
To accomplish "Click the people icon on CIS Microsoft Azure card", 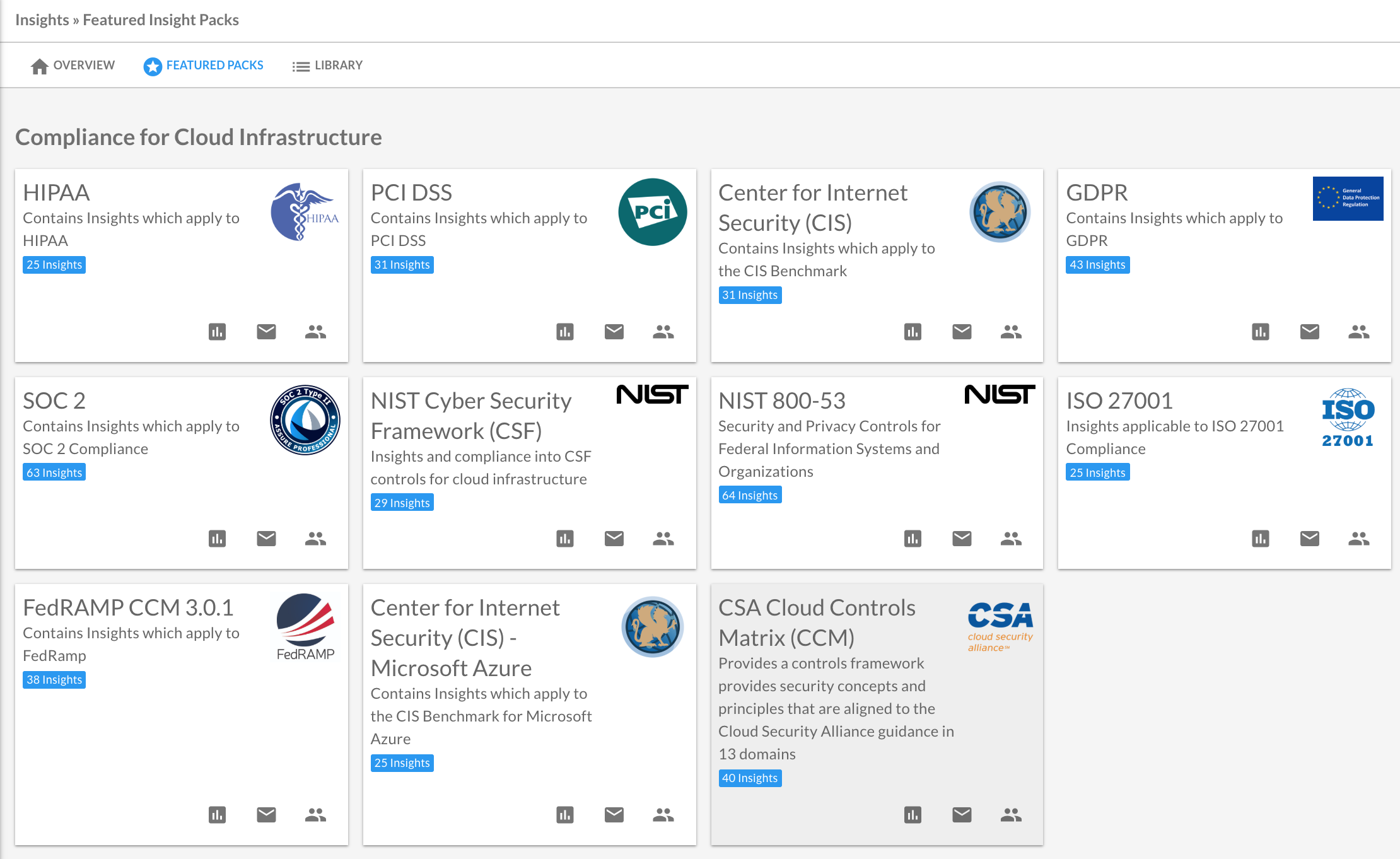I will pos(663,815).
